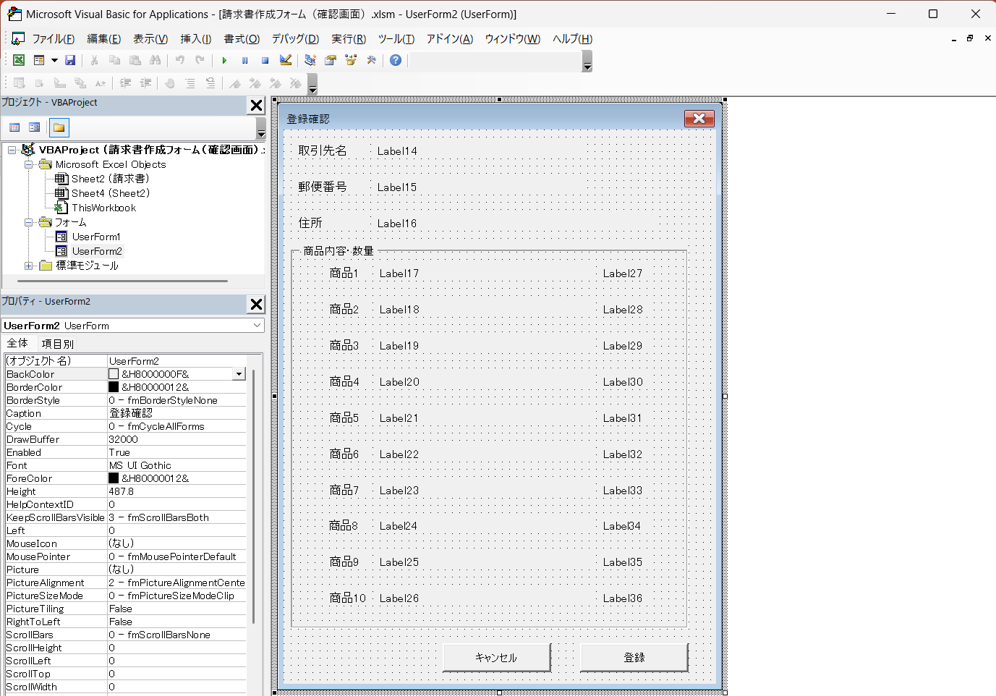Open the BackColor property dropdown arrow
996x696 pixels.
point(238,374)
